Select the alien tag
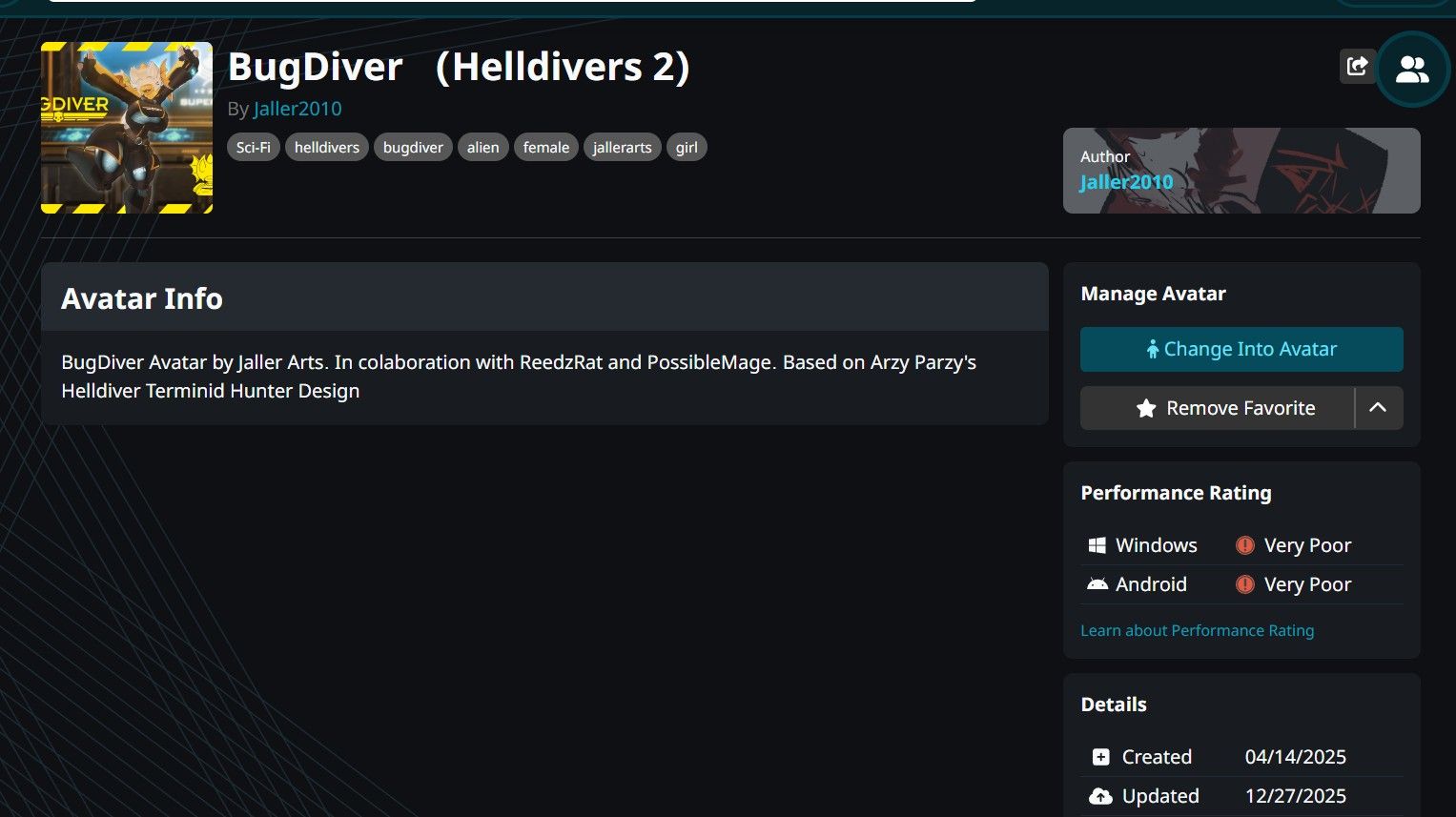 point(483,148)
